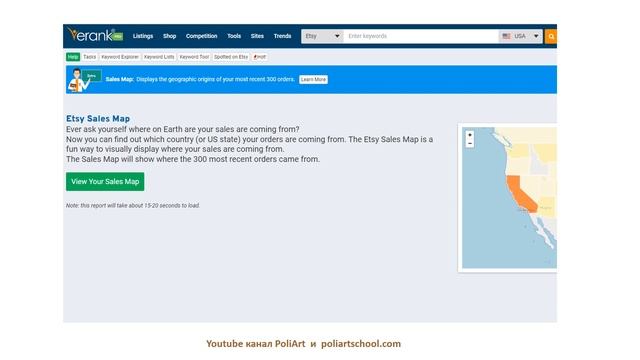Click the teacher mascot icon in banner
This screenshot has height=360, width=640.
pyautogui.click(x=84, y=80)
